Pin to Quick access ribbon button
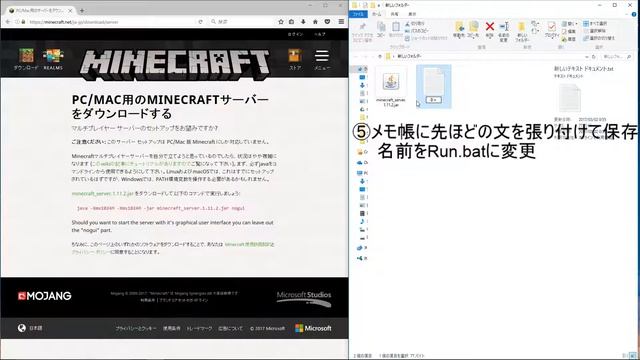 [x=362, y=32]
